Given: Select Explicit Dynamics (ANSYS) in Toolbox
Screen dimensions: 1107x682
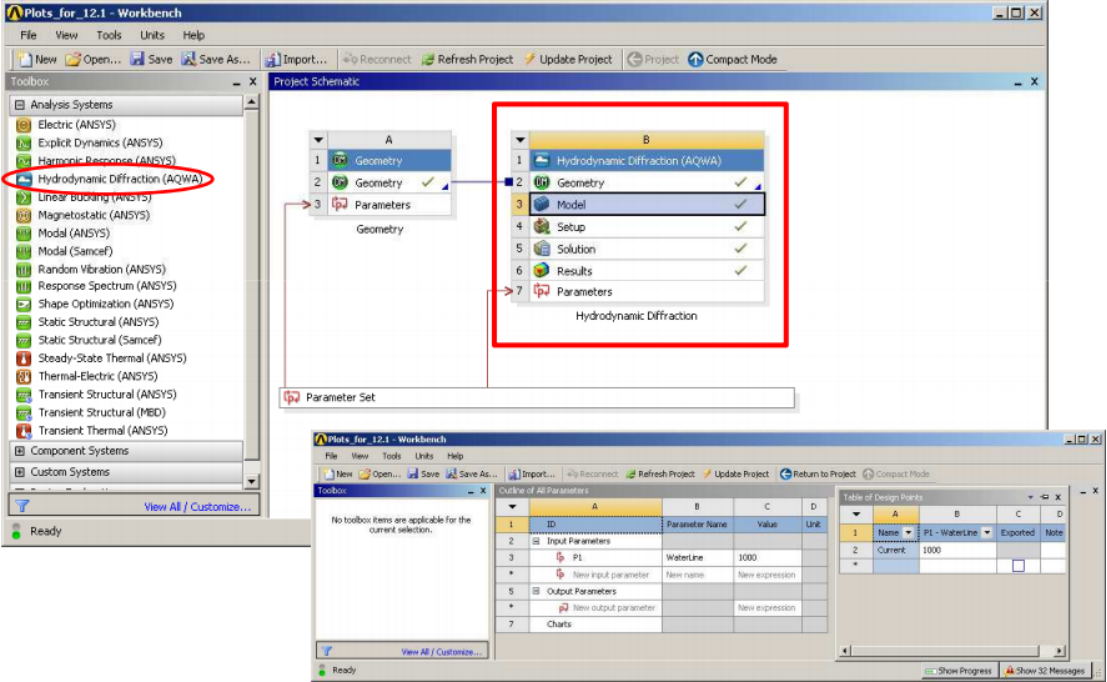Looking at the screenshot, I should click(x=100, y=143).
